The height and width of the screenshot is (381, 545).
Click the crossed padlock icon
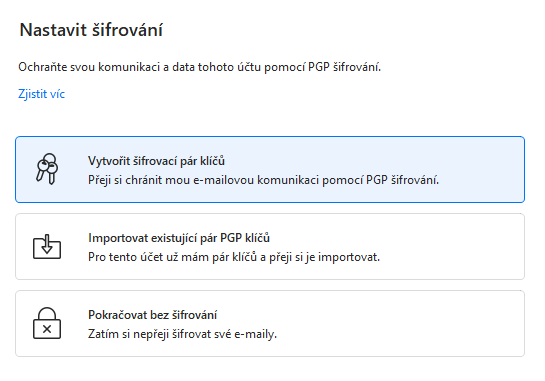point(47,323)
